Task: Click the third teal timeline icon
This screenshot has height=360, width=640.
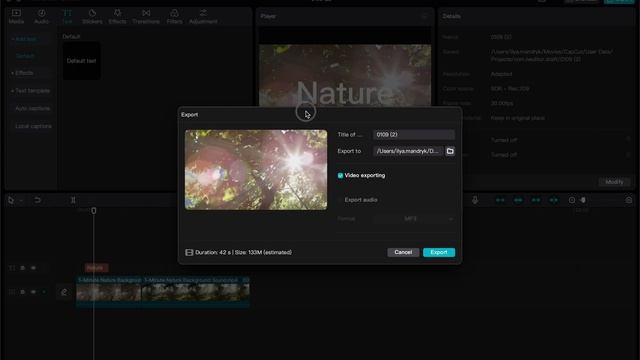Action: [x=536, y=200]
